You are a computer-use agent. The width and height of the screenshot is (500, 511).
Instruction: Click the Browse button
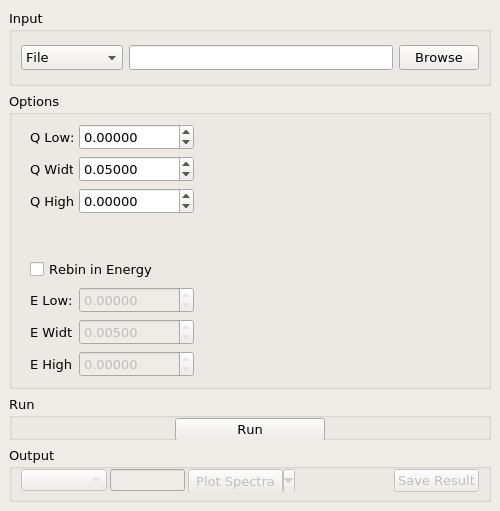(439, 58)
